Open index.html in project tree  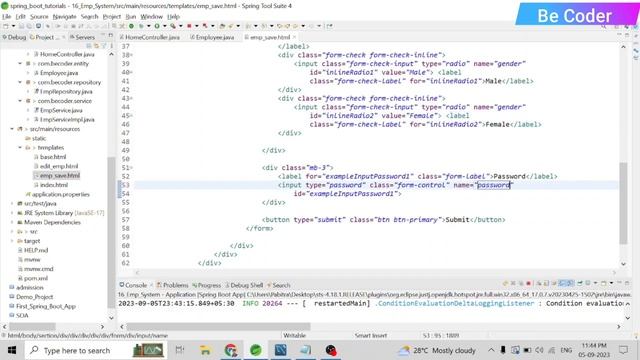pyautogui.click(x=53, y=185)
